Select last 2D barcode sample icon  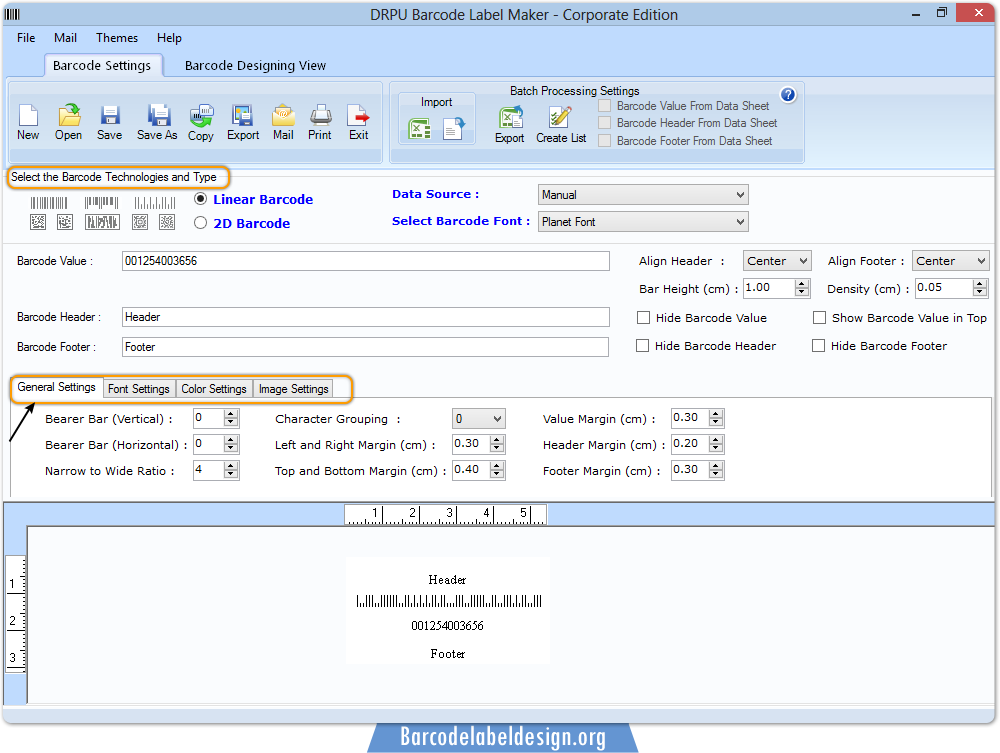[x=167, y=222]
